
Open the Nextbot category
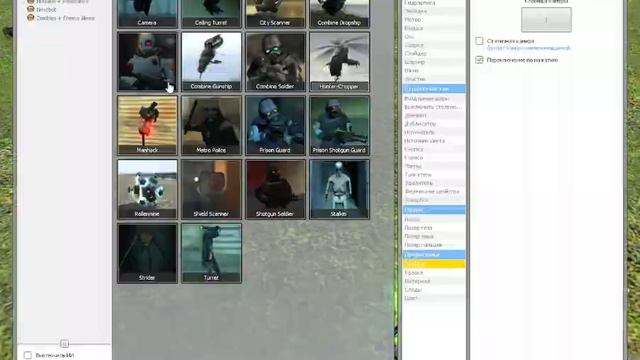(x=46, y=9)
